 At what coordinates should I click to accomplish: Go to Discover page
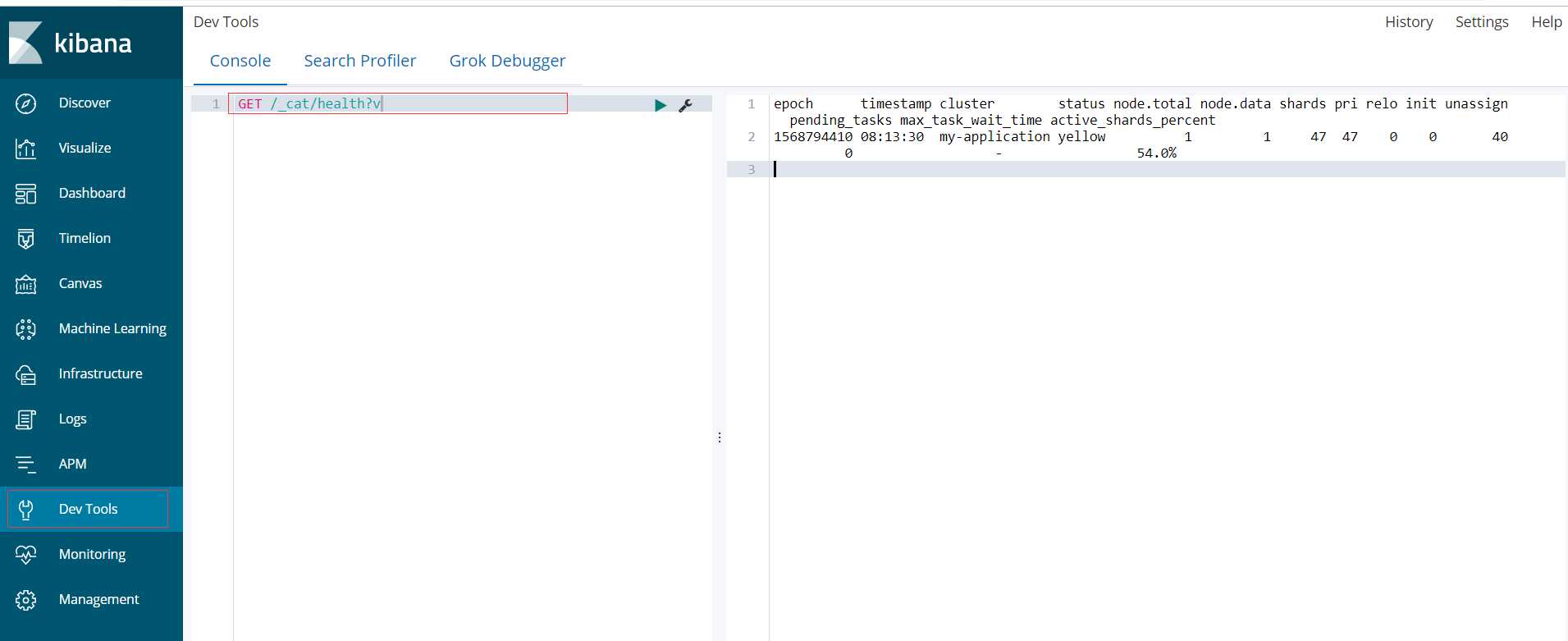[x=85, y=103]
